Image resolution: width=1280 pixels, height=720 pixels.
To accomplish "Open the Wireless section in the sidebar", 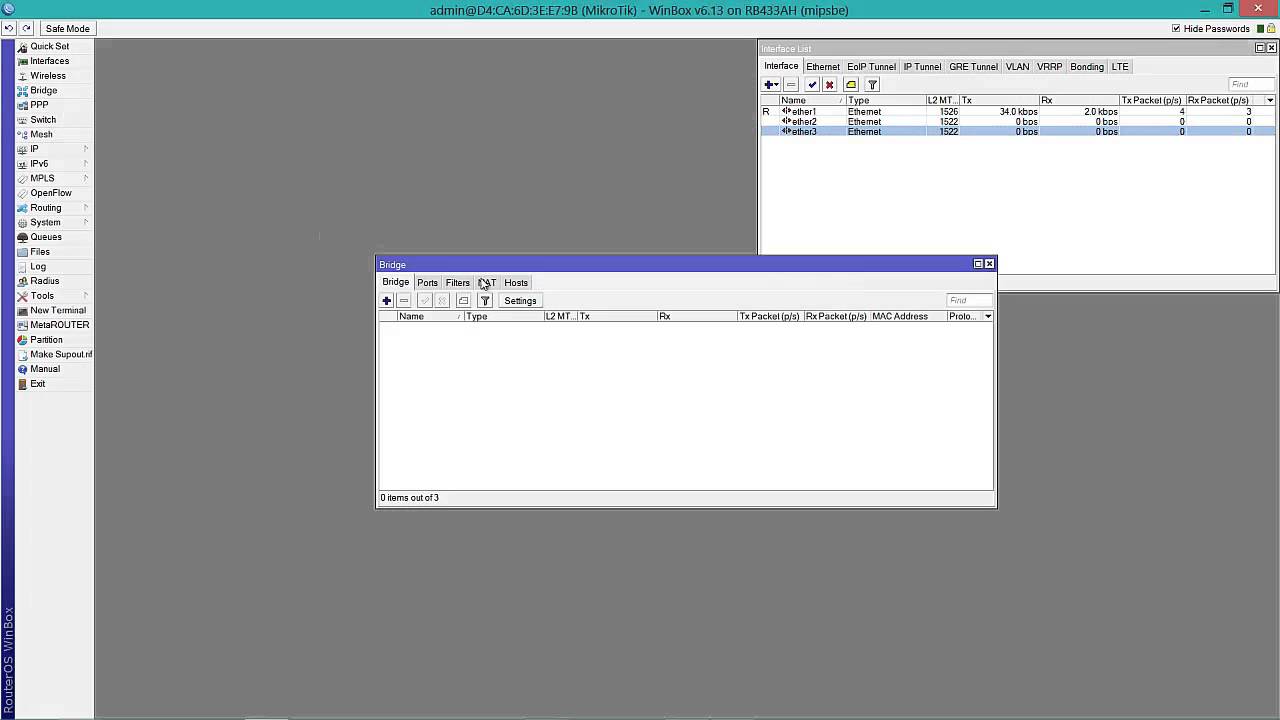I will point(47,76).
